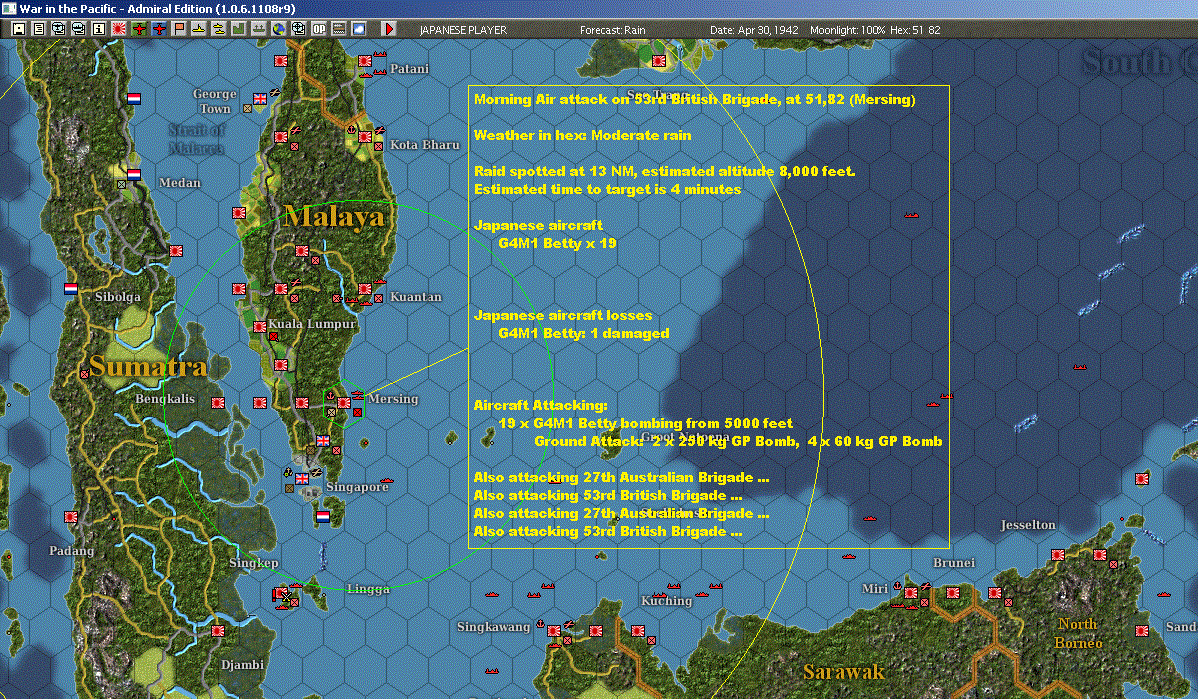Click the double yellow ships toolbar icon
This screenshot has height=699, width=1198.
[x=219, y=29]
